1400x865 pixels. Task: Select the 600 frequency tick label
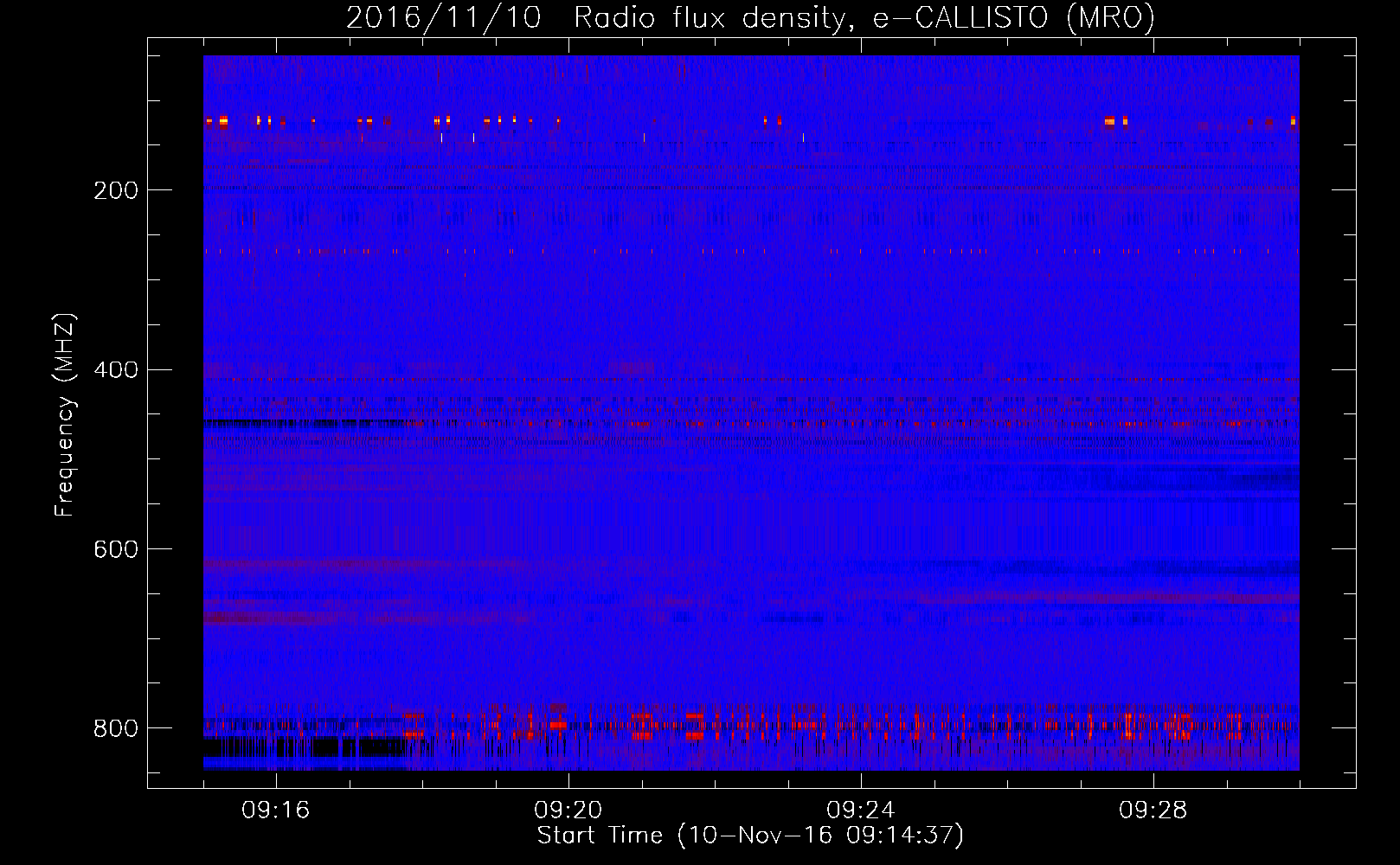pyautogui.click(x=115, y=549)
